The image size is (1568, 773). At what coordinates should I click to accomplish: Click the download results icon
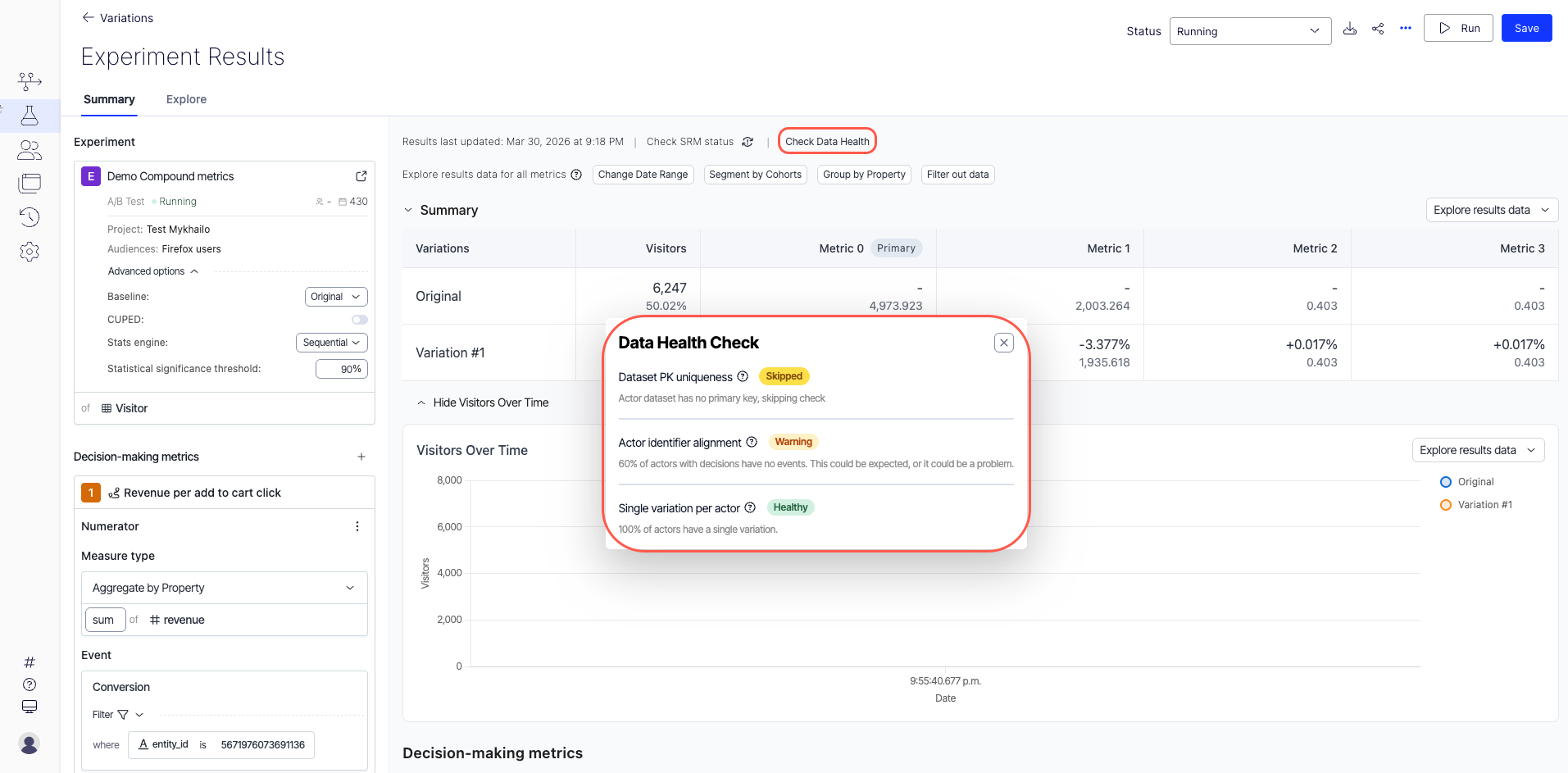[1350, 29]
